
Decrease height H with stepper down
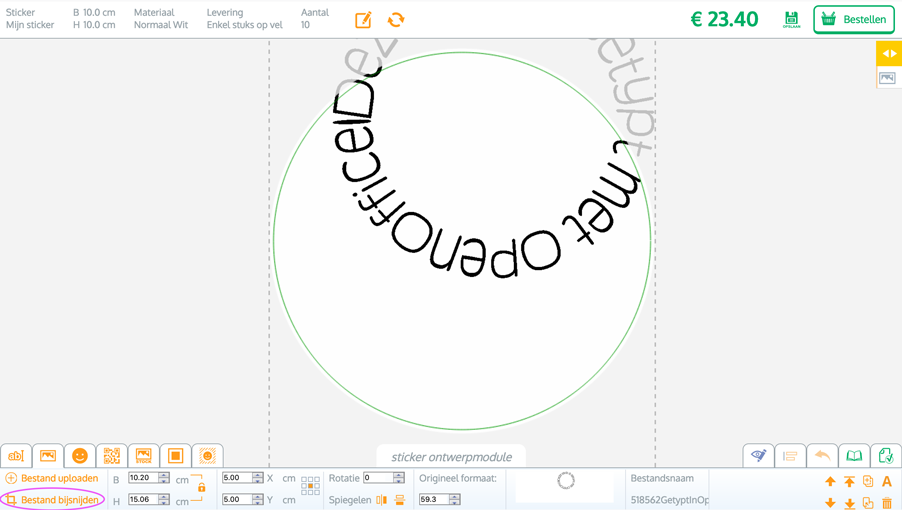pyautogui.click(x=164, y=502)
